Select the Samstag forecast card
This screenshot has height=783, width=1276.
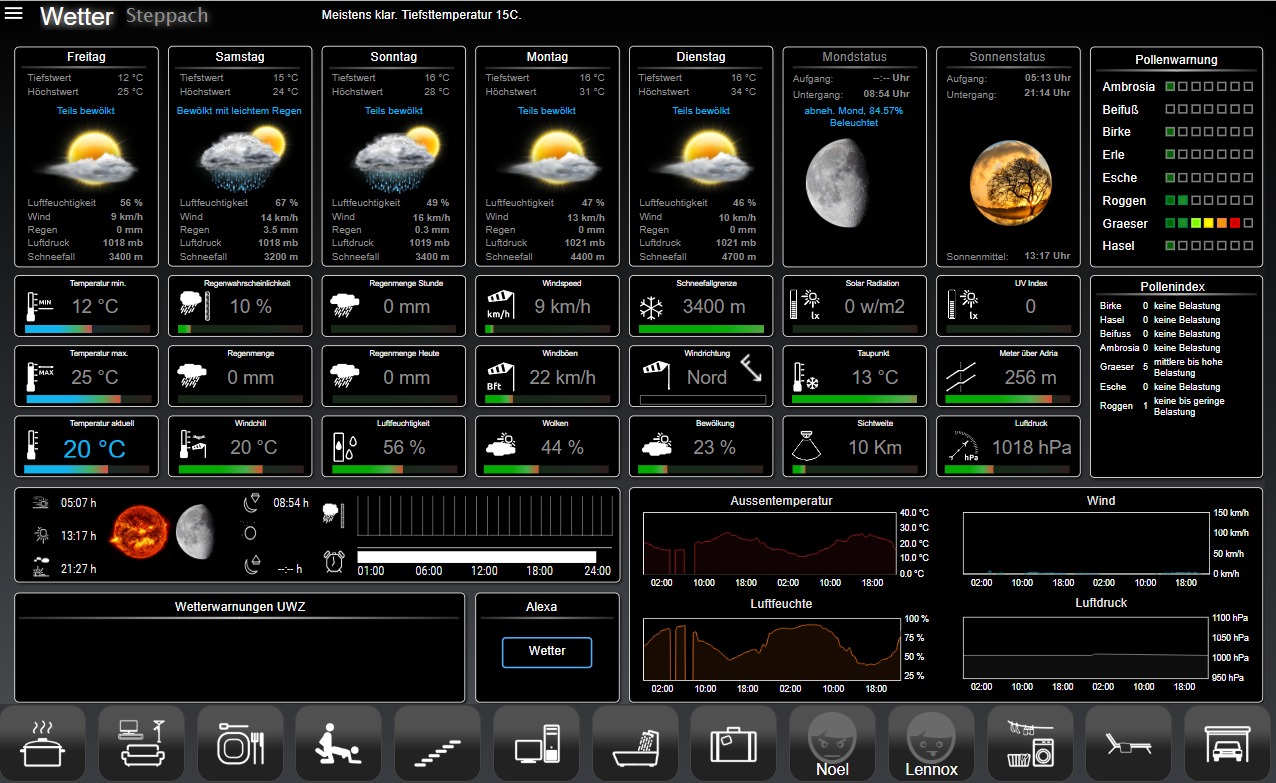click(239, 157)
